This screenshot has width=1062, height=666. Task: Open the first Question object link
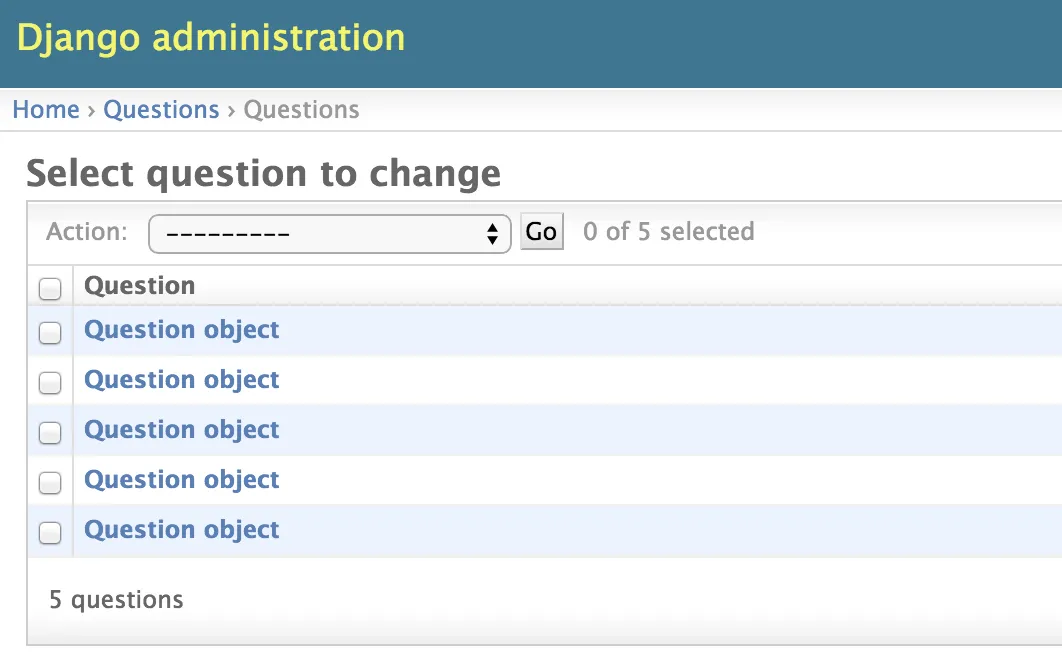(x=181, y=330)
